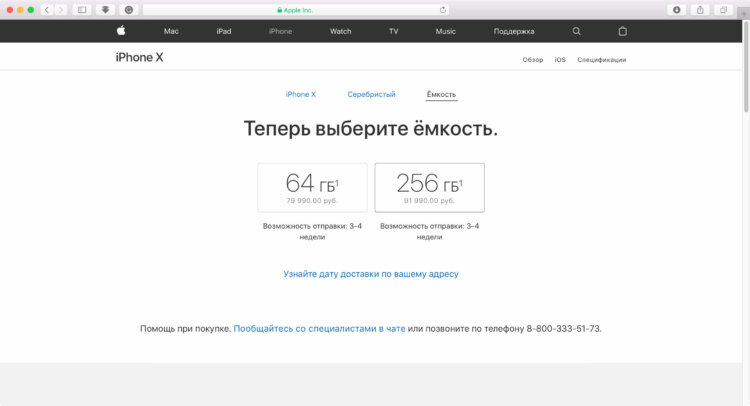Open the iPad menu item

(x=223, y=31)
